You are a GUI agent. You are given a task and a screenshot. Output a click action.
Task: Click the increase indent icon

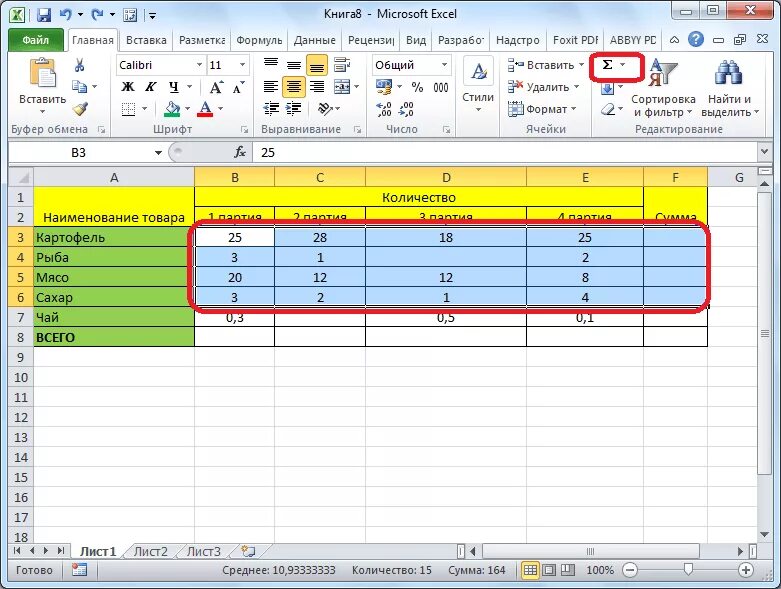point(294,109)
